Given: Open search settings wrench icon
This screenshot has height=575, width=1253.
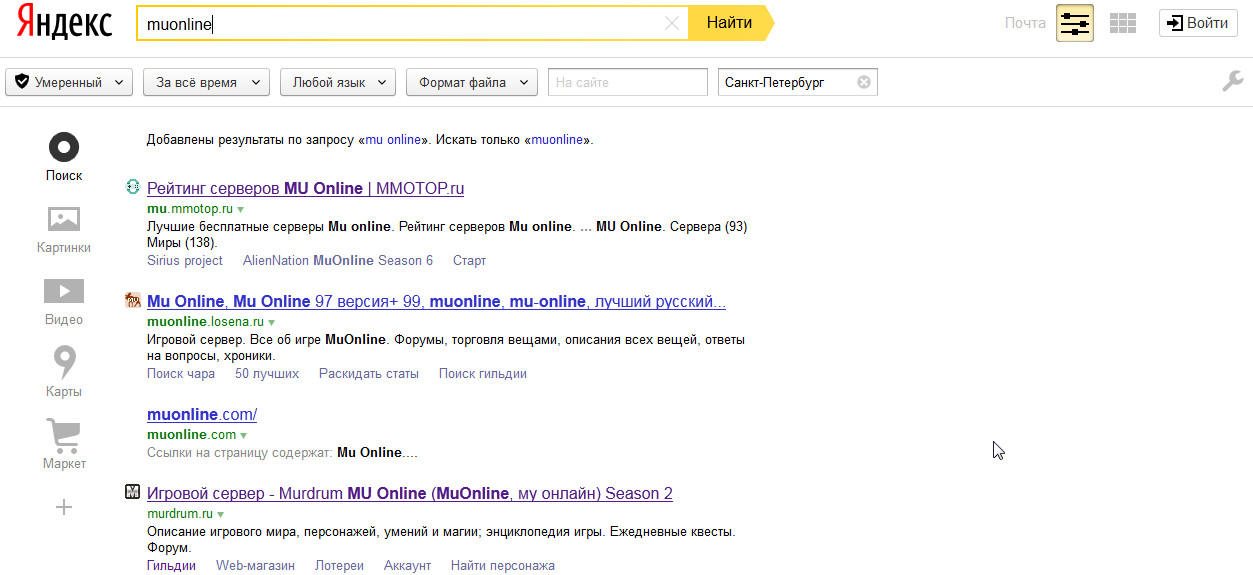Looking at the screenshot, I should pos(1232,82).
